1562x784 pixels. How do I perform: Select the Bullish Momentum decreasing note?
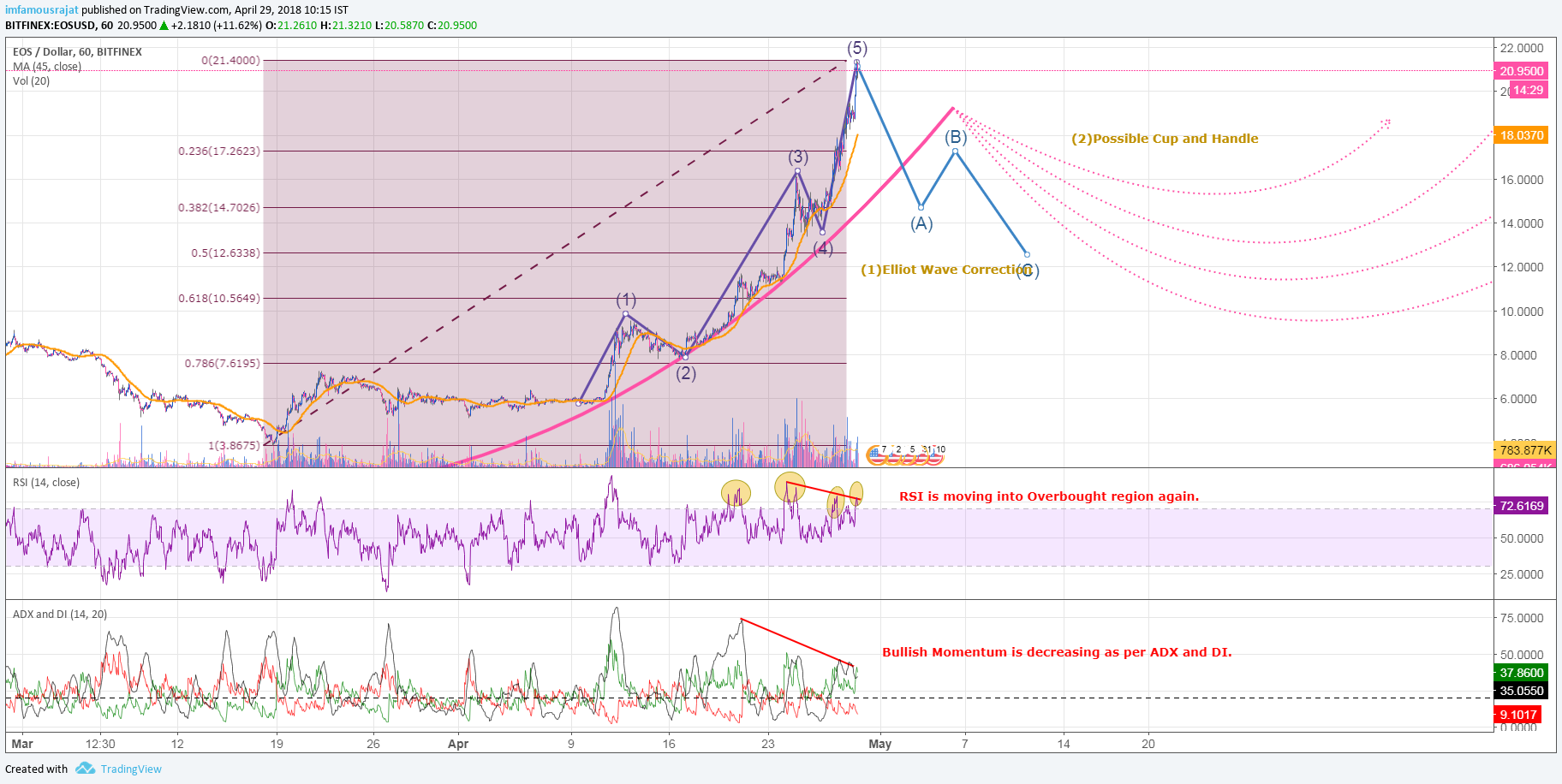pyautogui.click(x=1057, y=652)
